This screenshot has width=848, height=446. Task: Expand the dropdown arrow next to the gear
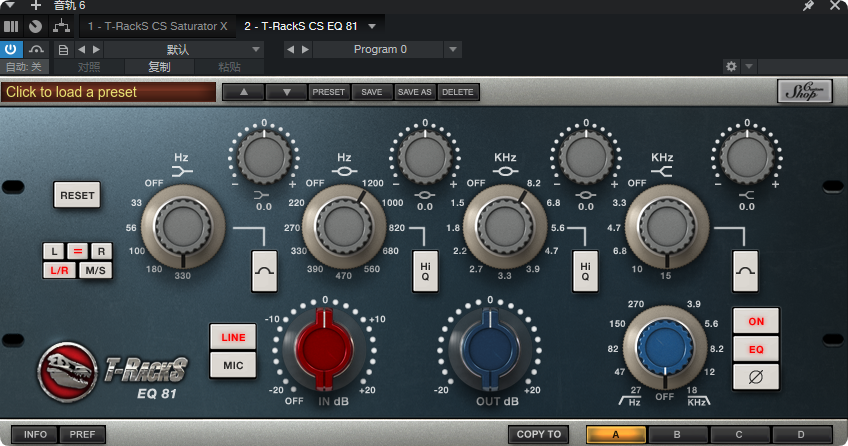point(749,66)
